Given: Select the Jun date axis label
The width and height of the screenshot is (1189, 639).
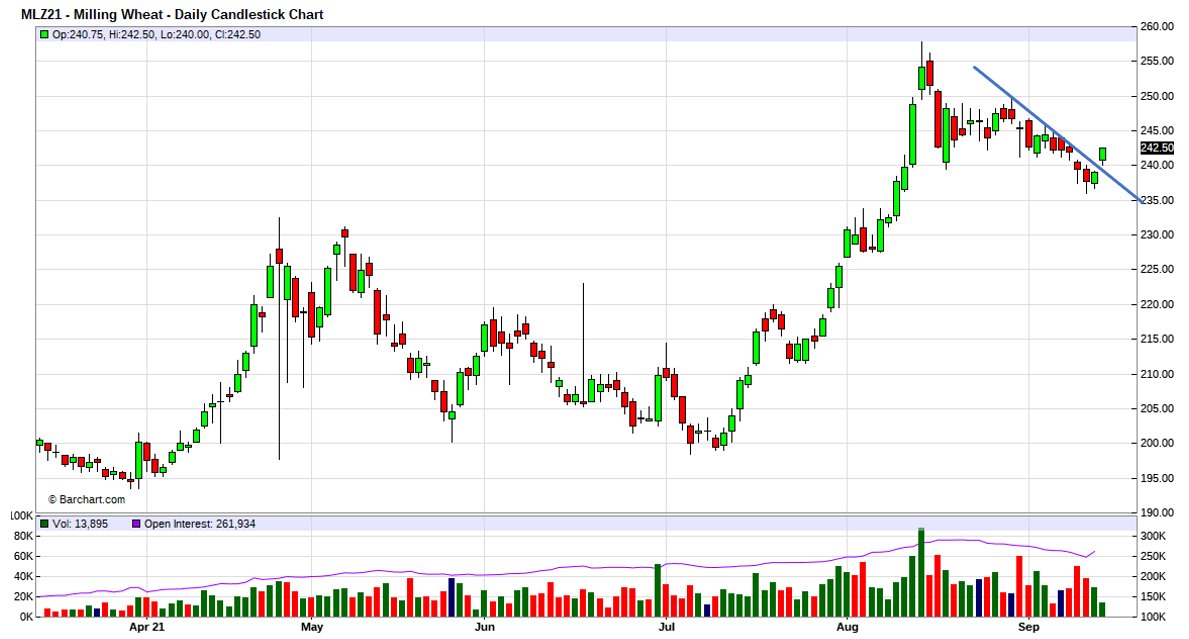Looking at the screenshot, I should click(x=484, y=628).
